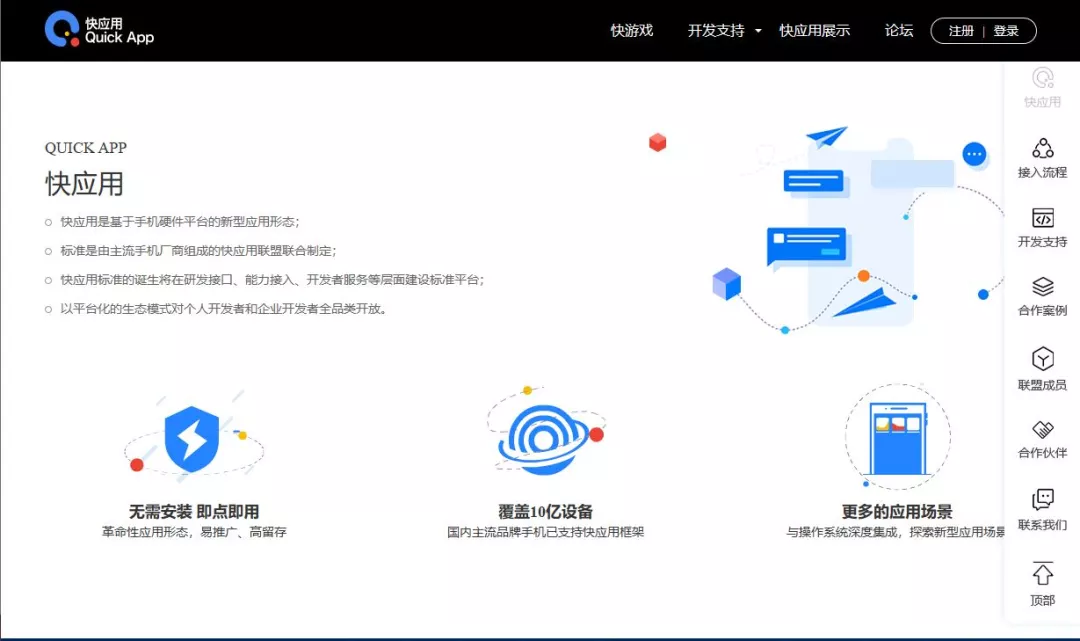Click the 登录 login button
This screenshot has height=641, width=1080.
[1006, 31]
